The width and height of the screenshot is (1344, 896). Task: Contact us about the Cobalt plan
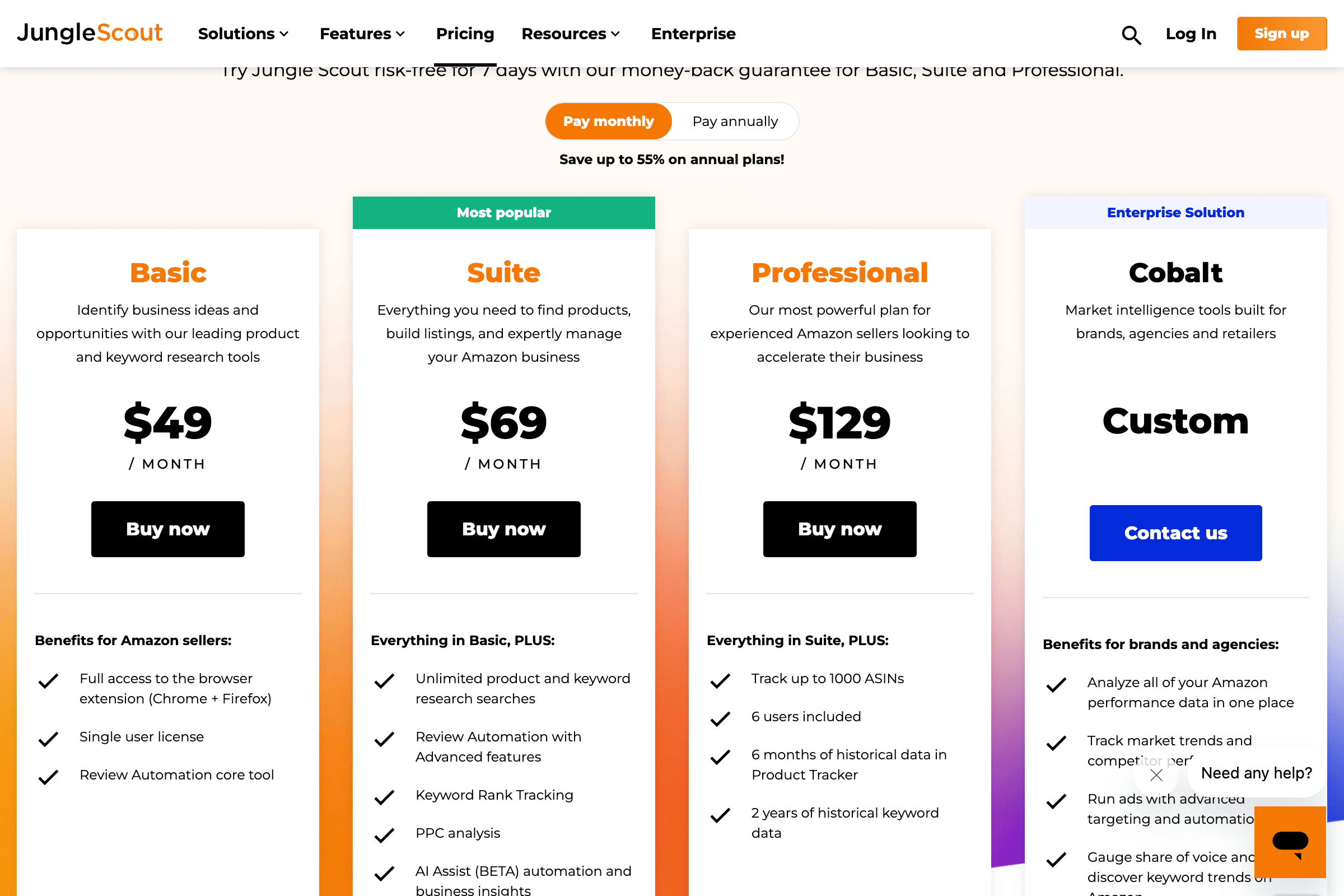point(1175,533)
